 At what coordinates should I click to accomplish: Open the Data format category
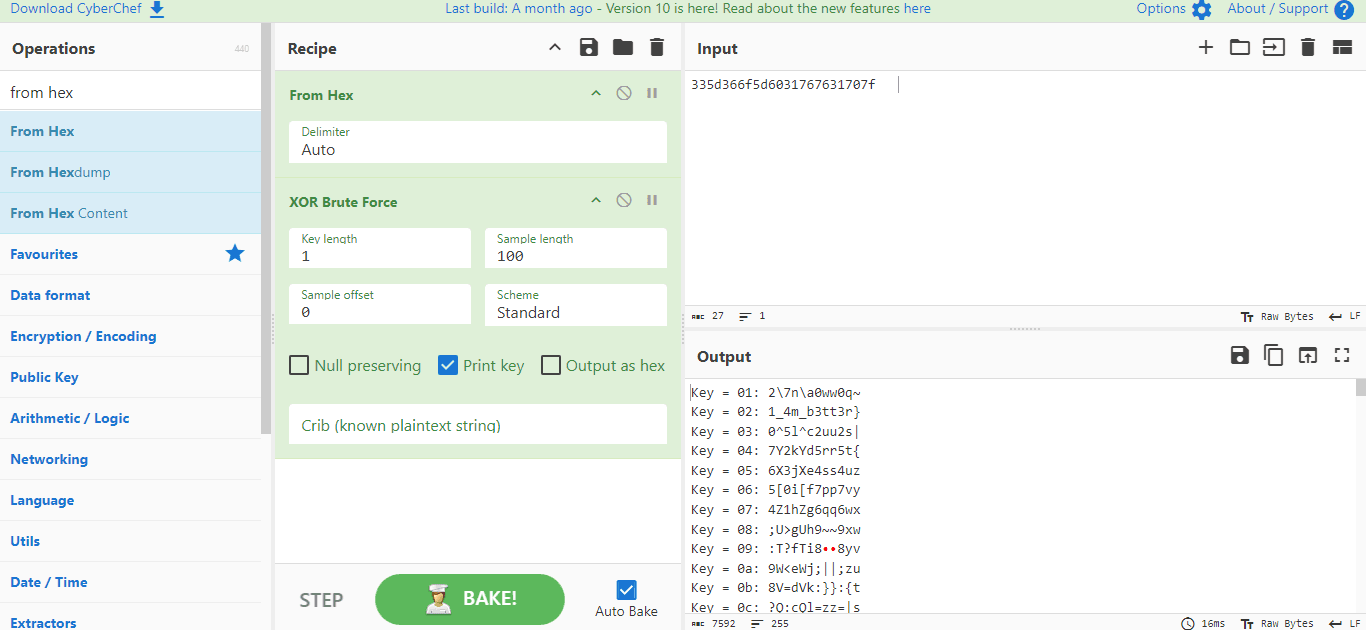tap(50, 295)
